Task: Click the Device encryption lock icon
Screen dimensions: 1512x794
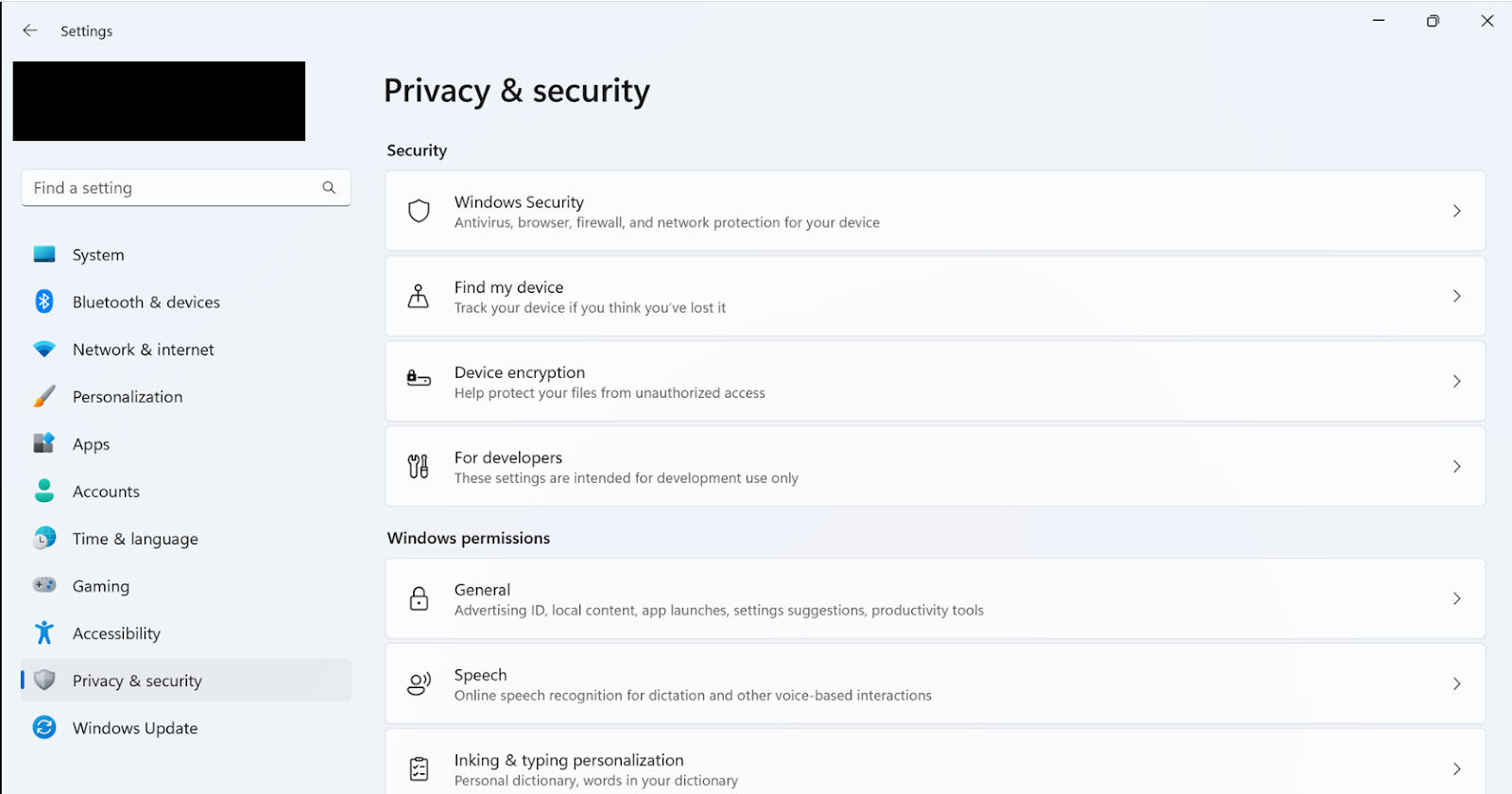Action: point(419,379)
